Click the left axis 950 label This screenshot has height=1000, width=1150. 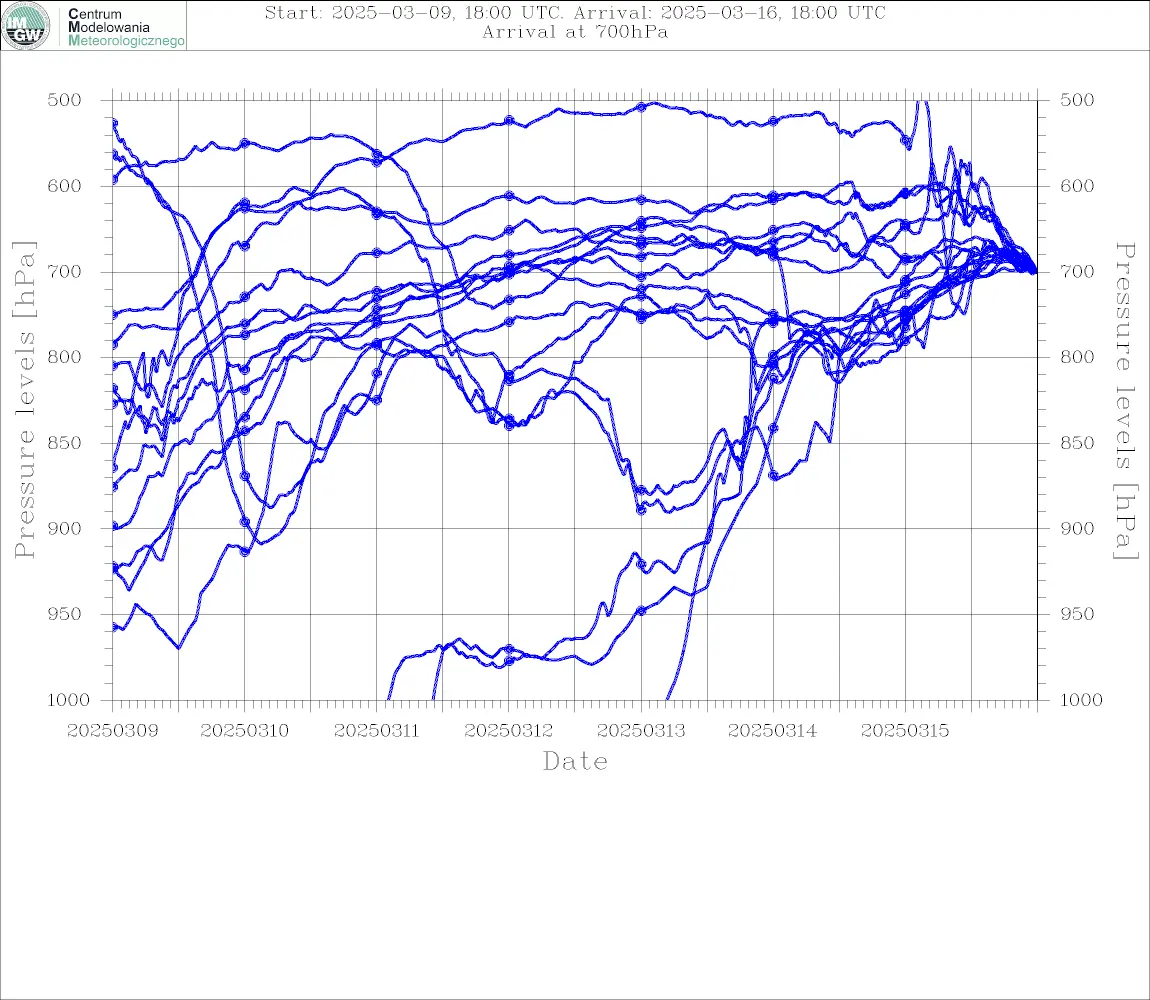(x=65, y=614)
